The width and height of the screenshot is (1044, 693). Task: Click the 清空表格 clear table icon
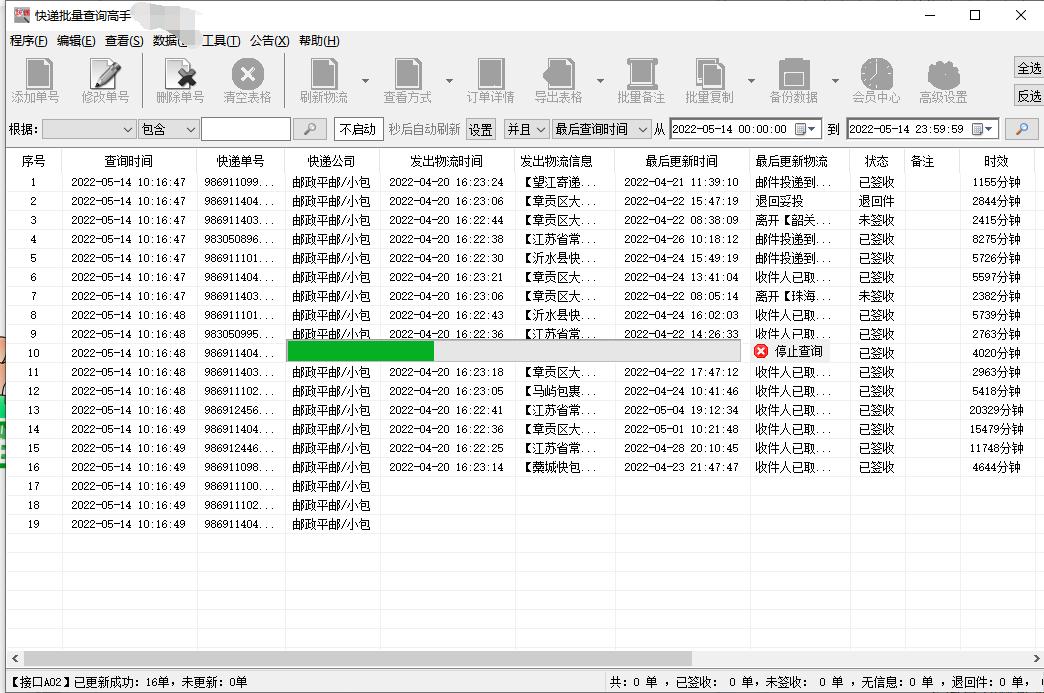[x=247, y=80]
